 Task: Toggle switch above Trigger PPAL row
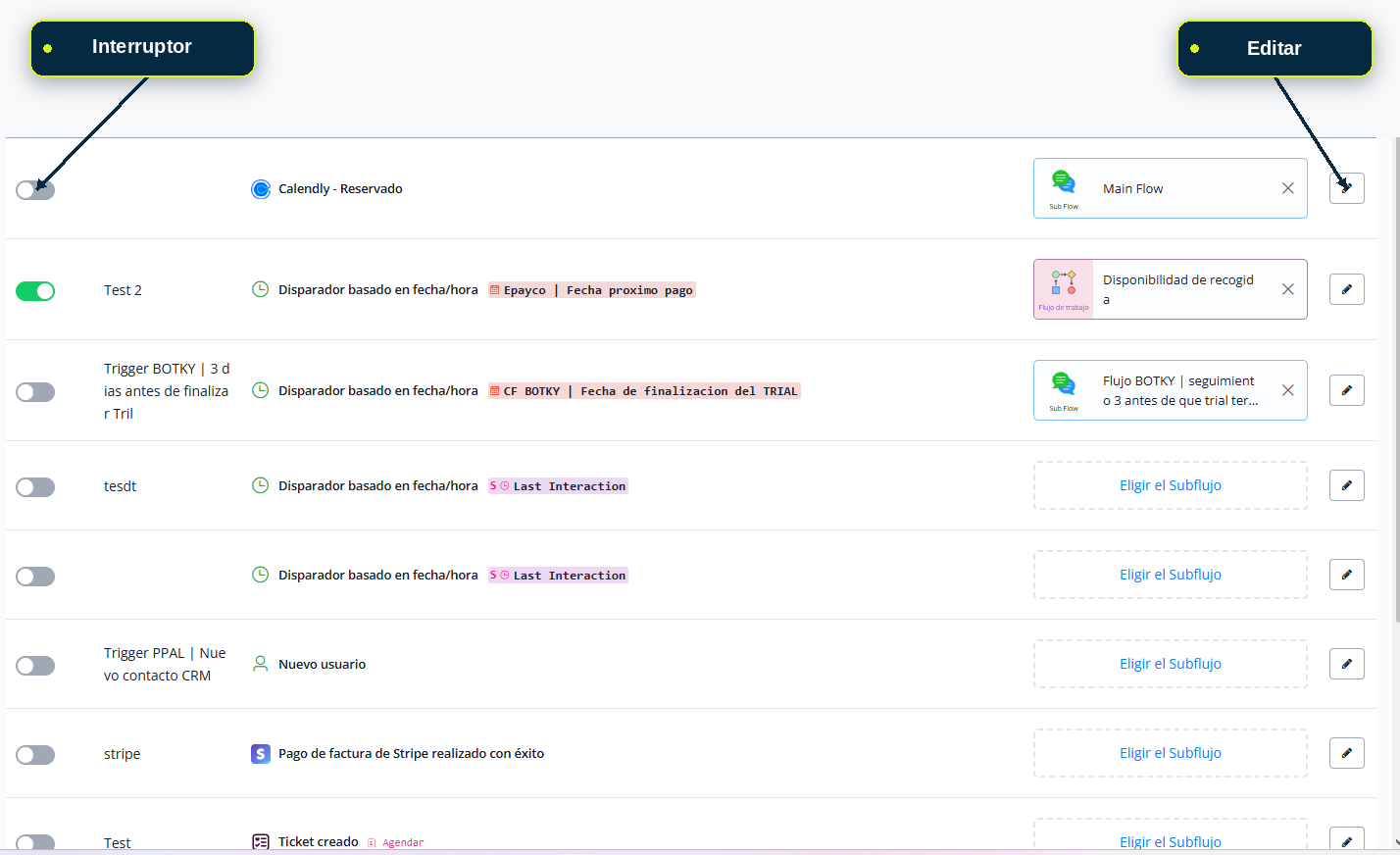click(x=35, y=577)
